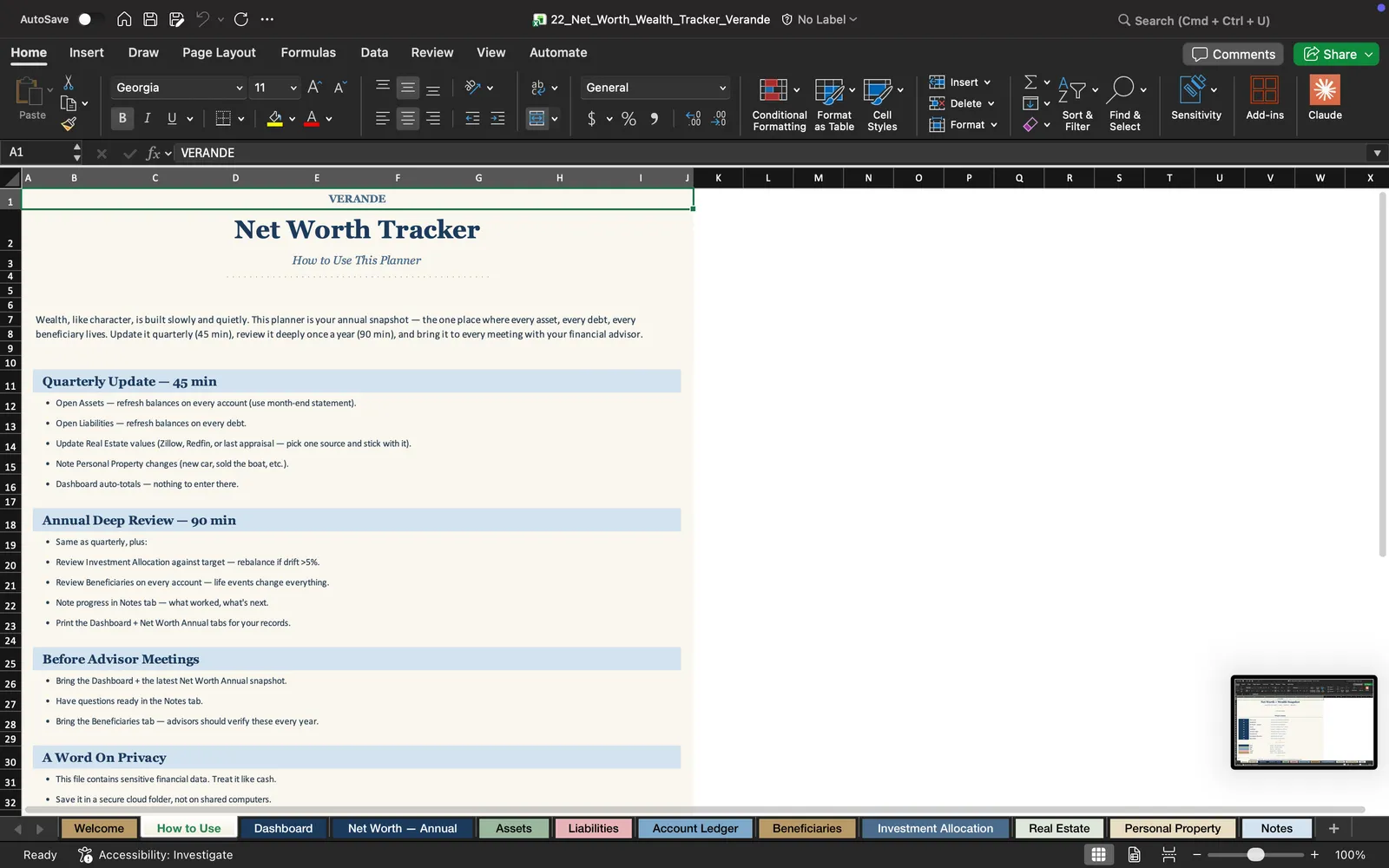Click the Undo arrow icon
The image size is (1389, 868).
(202, 19)
